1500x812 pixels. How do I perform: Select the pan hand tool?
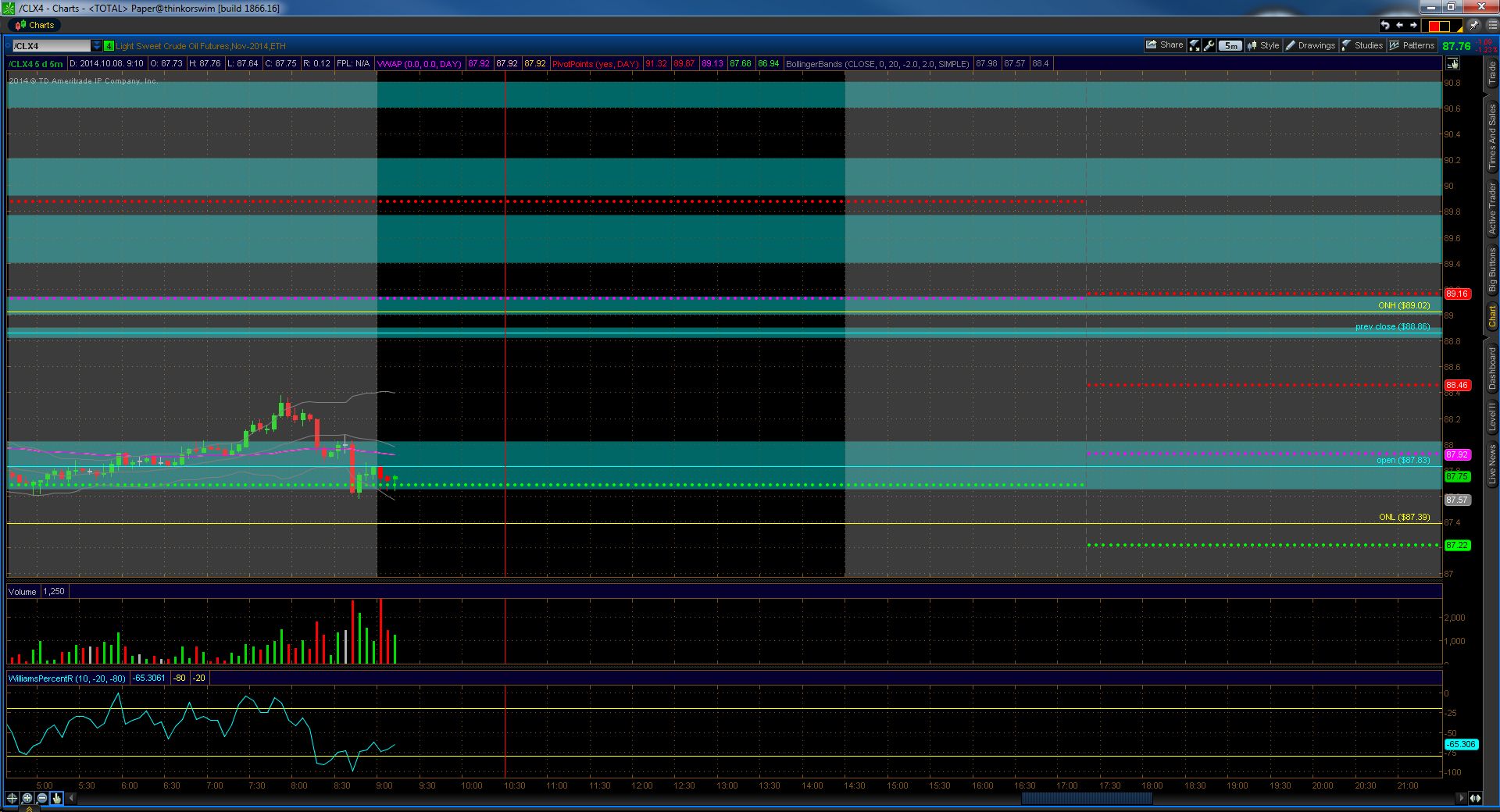(56, 798)
